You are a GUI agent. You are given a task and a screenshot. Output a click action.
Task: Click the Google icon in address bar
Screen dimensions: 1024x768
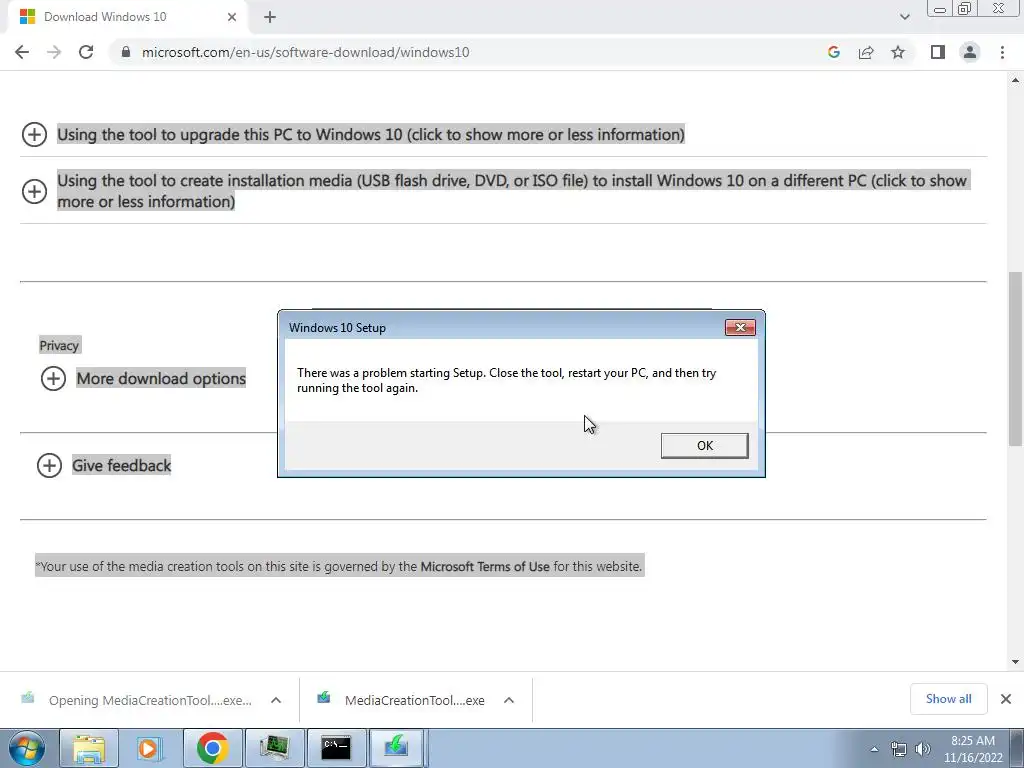tap(833, 52)
